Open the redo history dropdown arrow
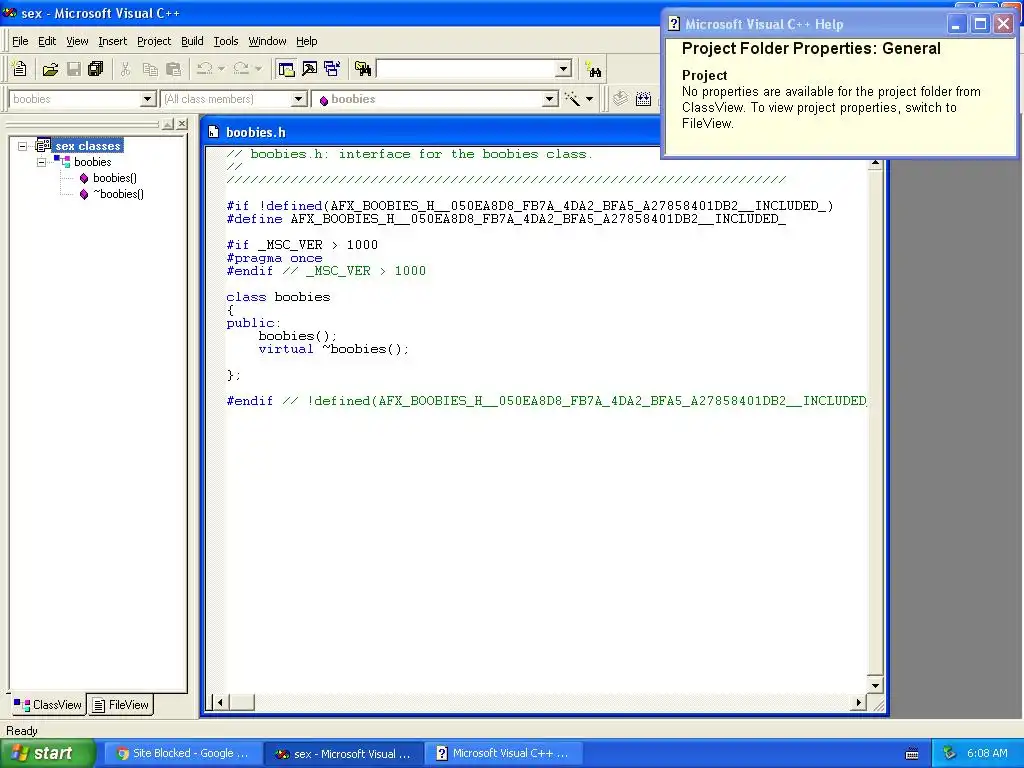Image resolution: width=1024 pixels, height=768 pixels. coord(259,69)
